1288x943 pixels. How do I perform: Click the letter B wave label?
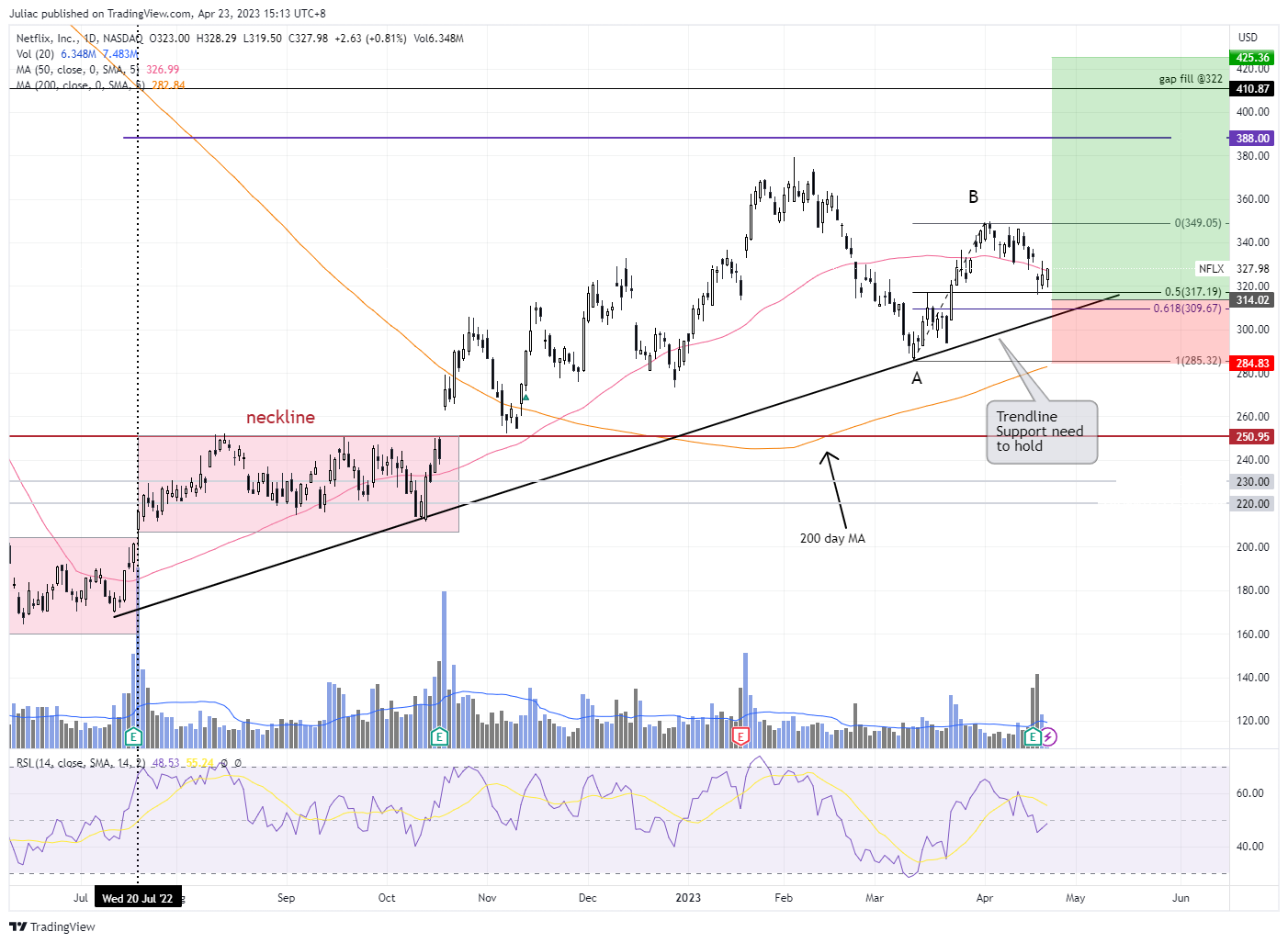point(973,196)
